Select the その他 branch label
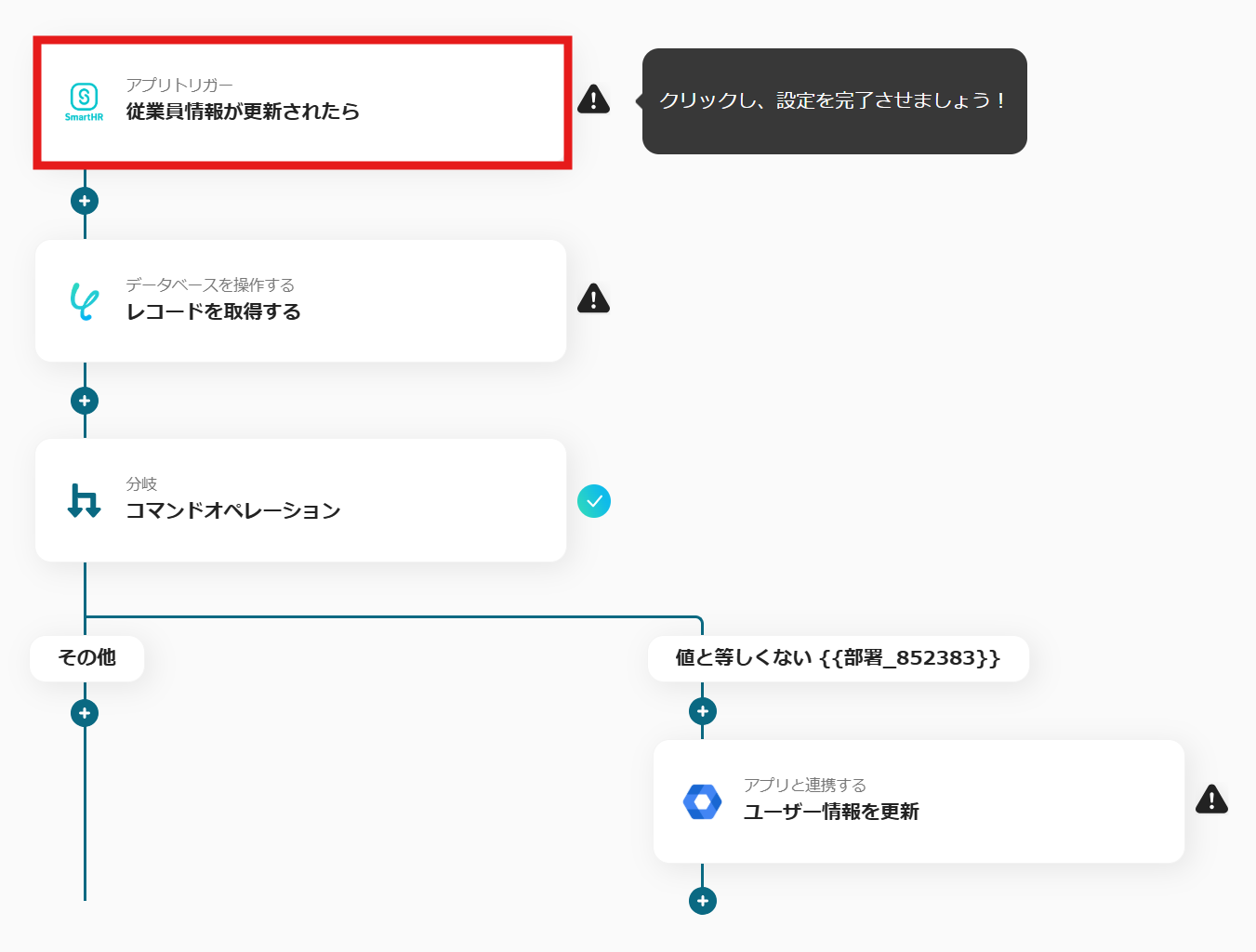This screenshot has width=1256, height=952. tap(86, 658)
